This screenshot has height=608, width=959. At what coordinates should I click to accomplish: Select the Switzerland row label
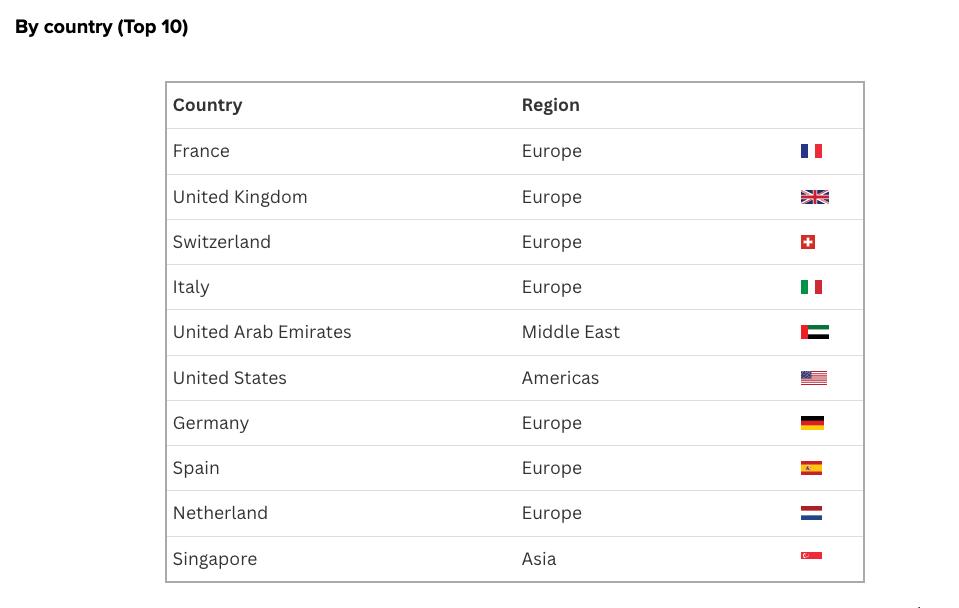[x=221, y=242]
